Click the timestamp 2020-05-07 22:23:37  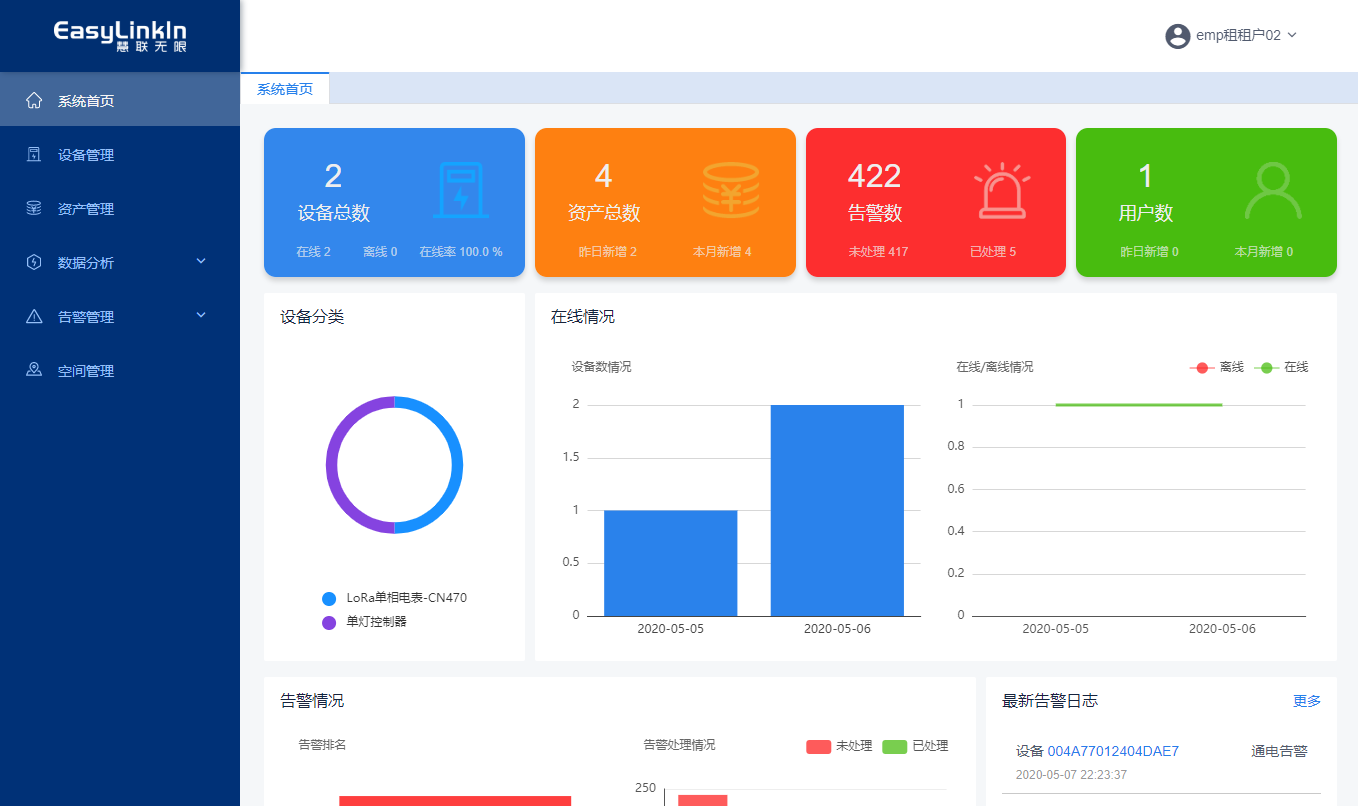coord(1069,775)
